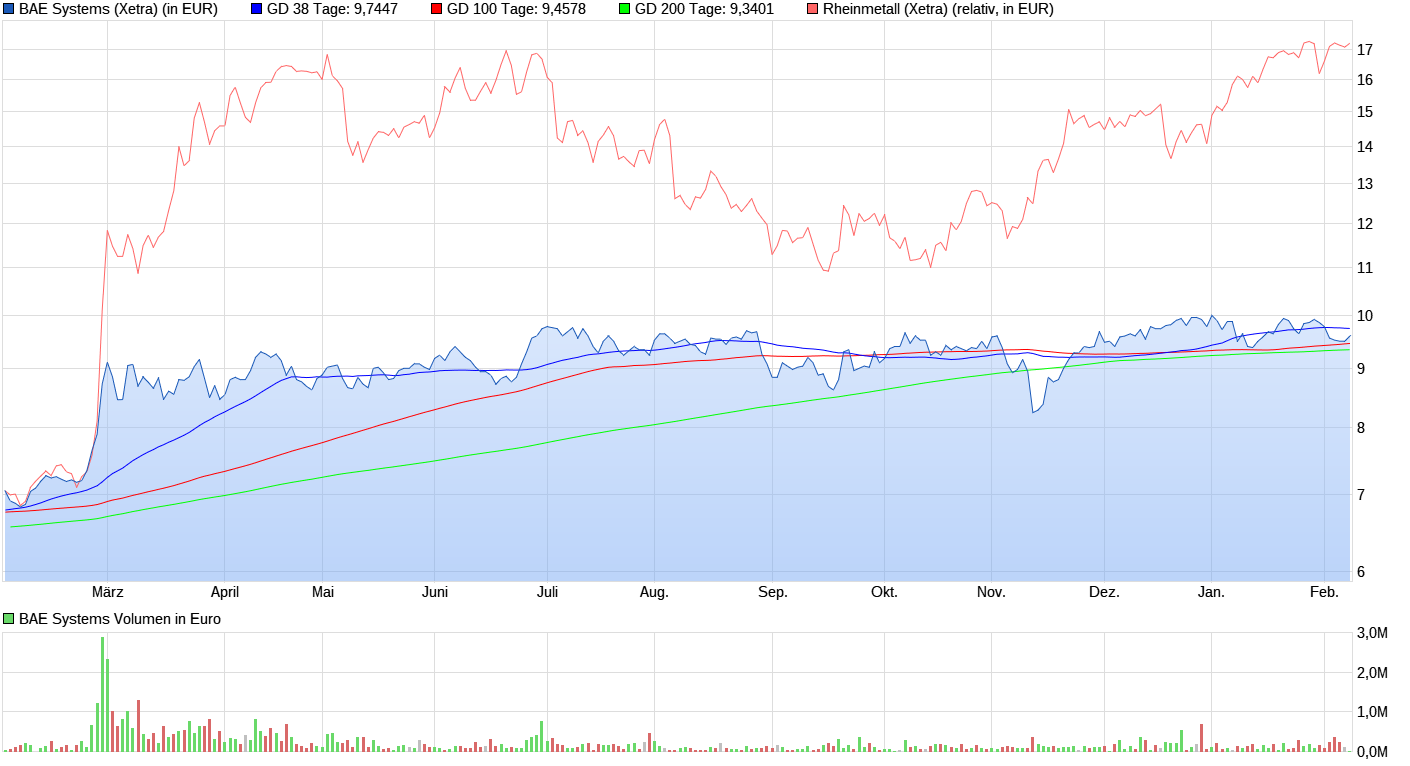Screen dimensions: 1410x766
Task: Click the price axis value 6
Action: coord(1361,571)
